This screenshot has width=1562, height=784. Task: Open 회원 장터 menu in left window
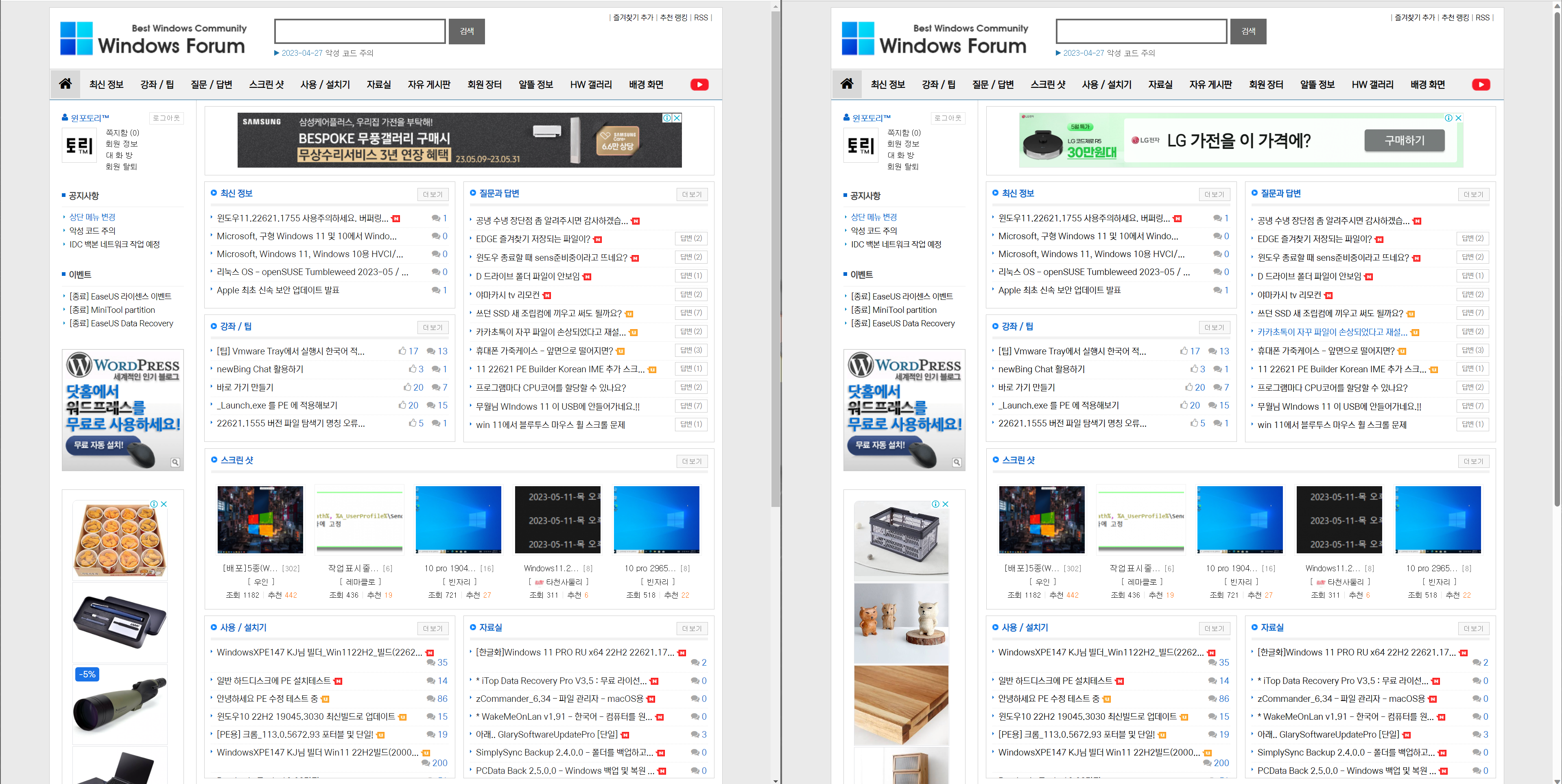485,85
